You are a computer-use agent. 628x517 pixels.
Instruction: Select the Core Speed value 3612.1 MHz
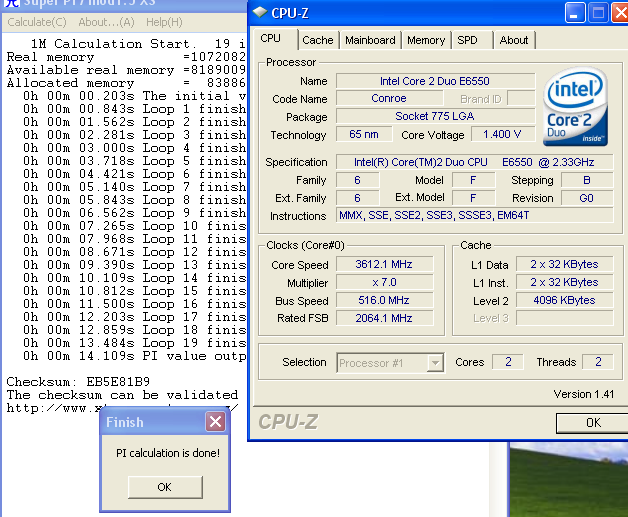pyautogui.click(x=384, y=264)
